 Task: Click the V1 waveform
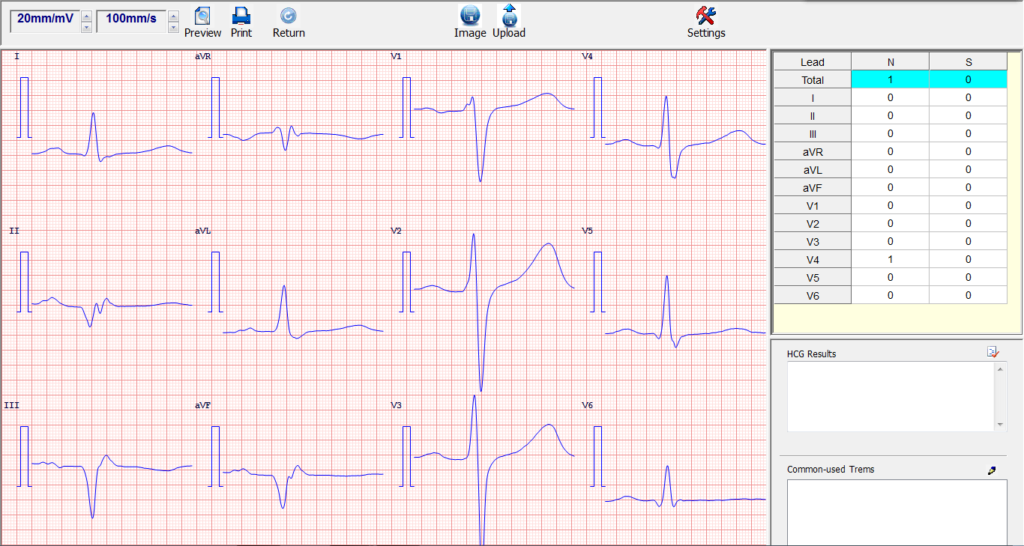click(494, 137)
